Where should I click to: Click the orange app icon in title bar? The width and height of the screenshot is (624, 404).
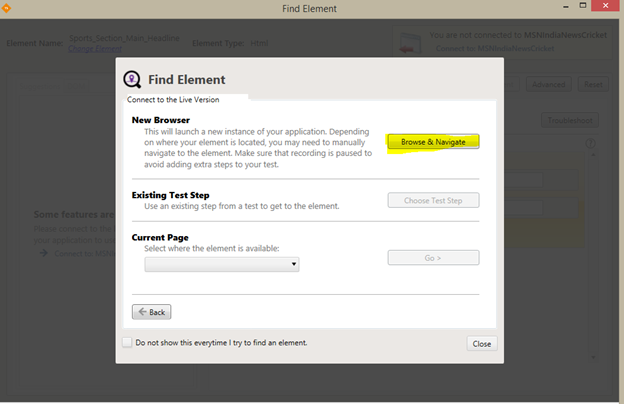8,9
